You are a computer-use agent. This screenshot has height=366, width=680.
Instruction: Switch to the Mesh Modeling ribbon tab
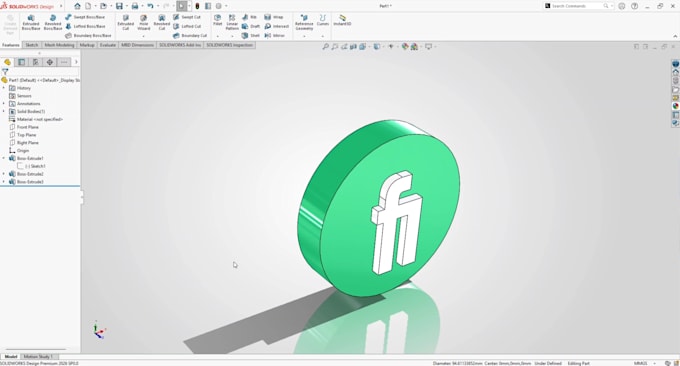coord(59,45)
